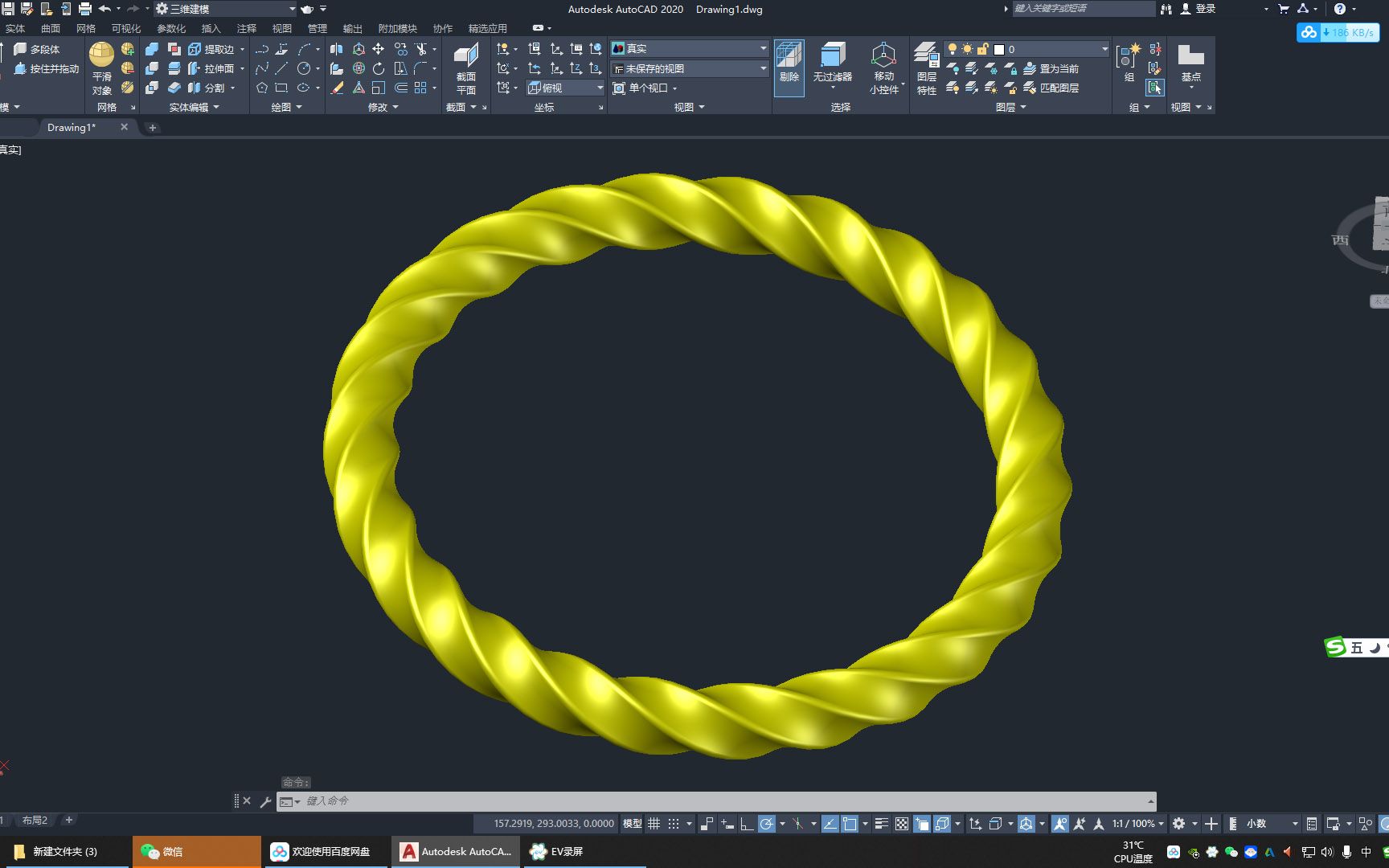The height and width of the screenshot is (868, 1389).
Task: Expand the 实体编辑 panel
Action: click(194, 107)
